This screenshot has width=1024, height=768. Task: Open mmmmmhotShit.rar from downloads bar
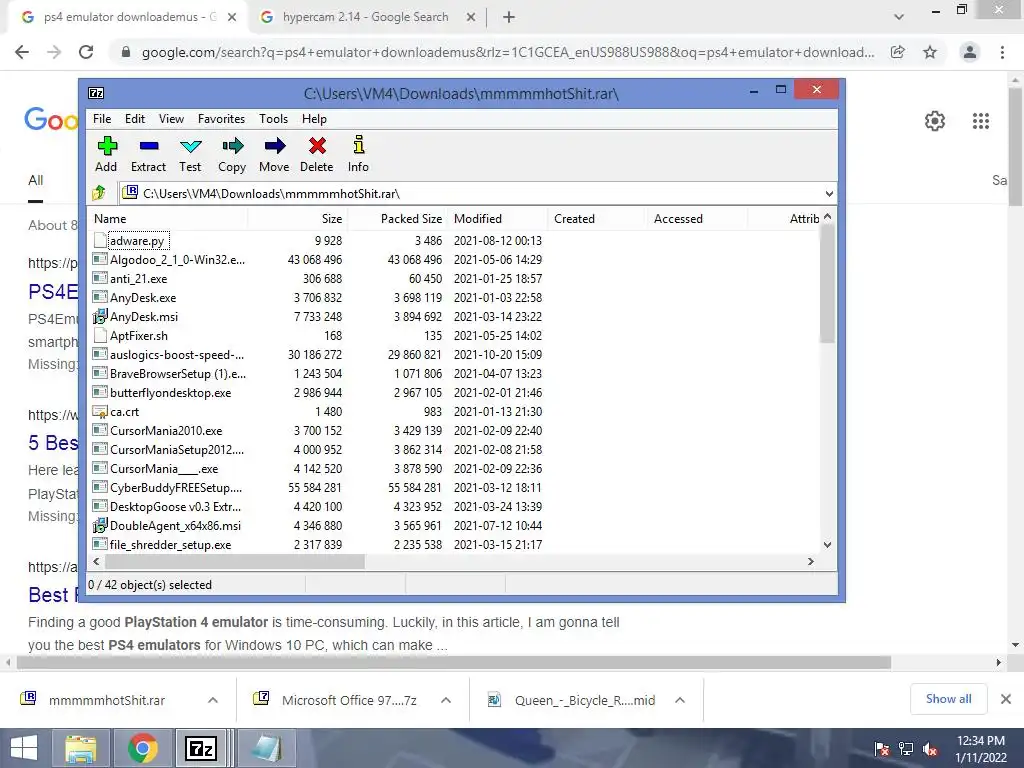pos(106,700)
